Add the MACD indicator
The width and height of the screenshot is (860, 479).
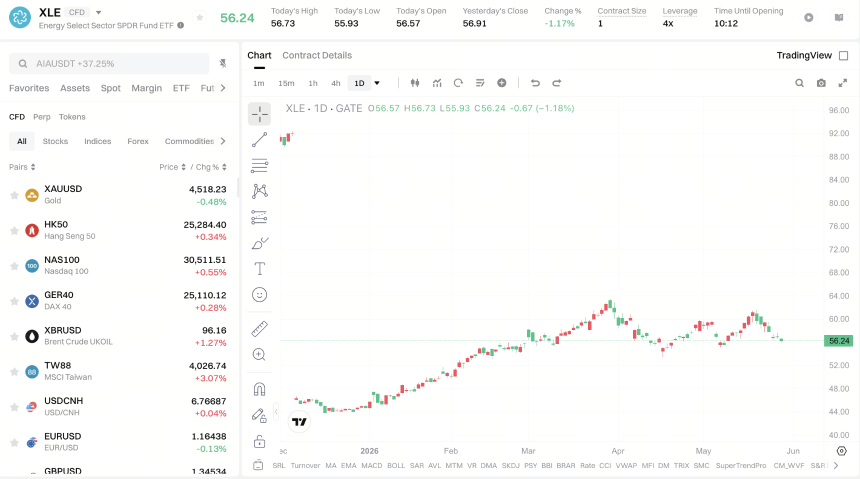(371, 465)
